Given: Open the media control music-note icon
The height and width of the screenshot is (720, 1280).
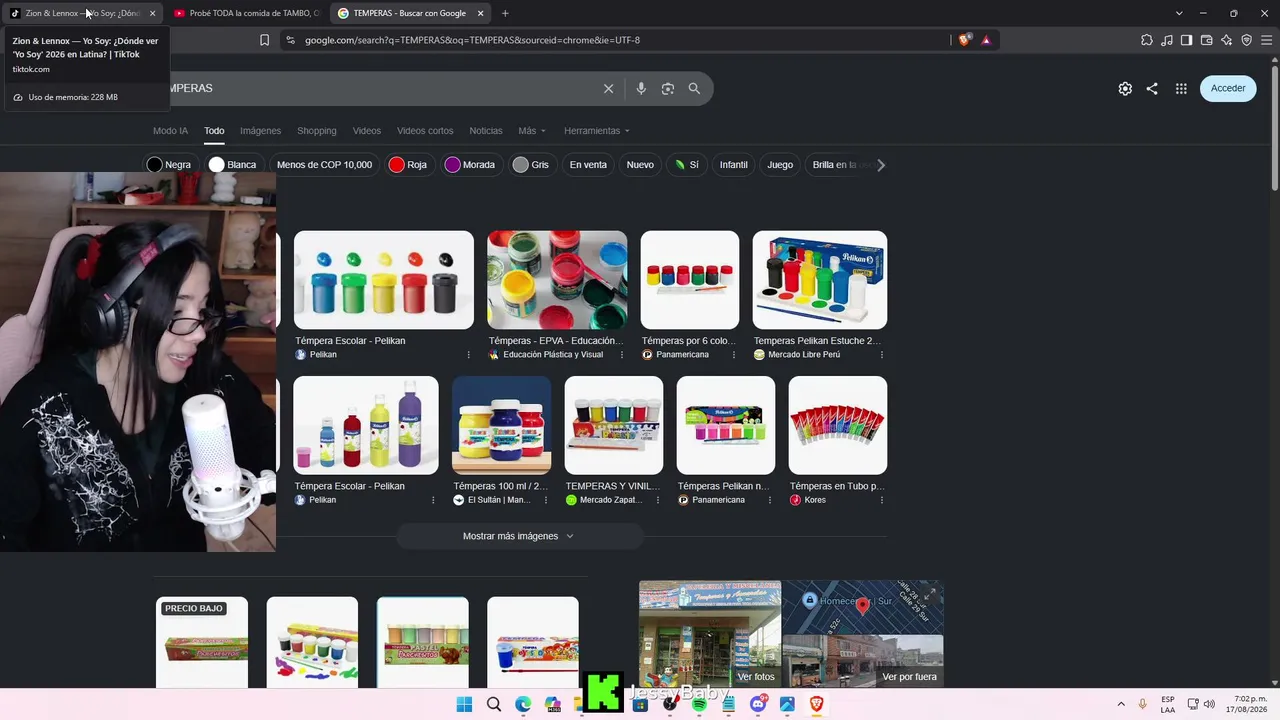Looking at the screenshot, I should (1167, 40).
